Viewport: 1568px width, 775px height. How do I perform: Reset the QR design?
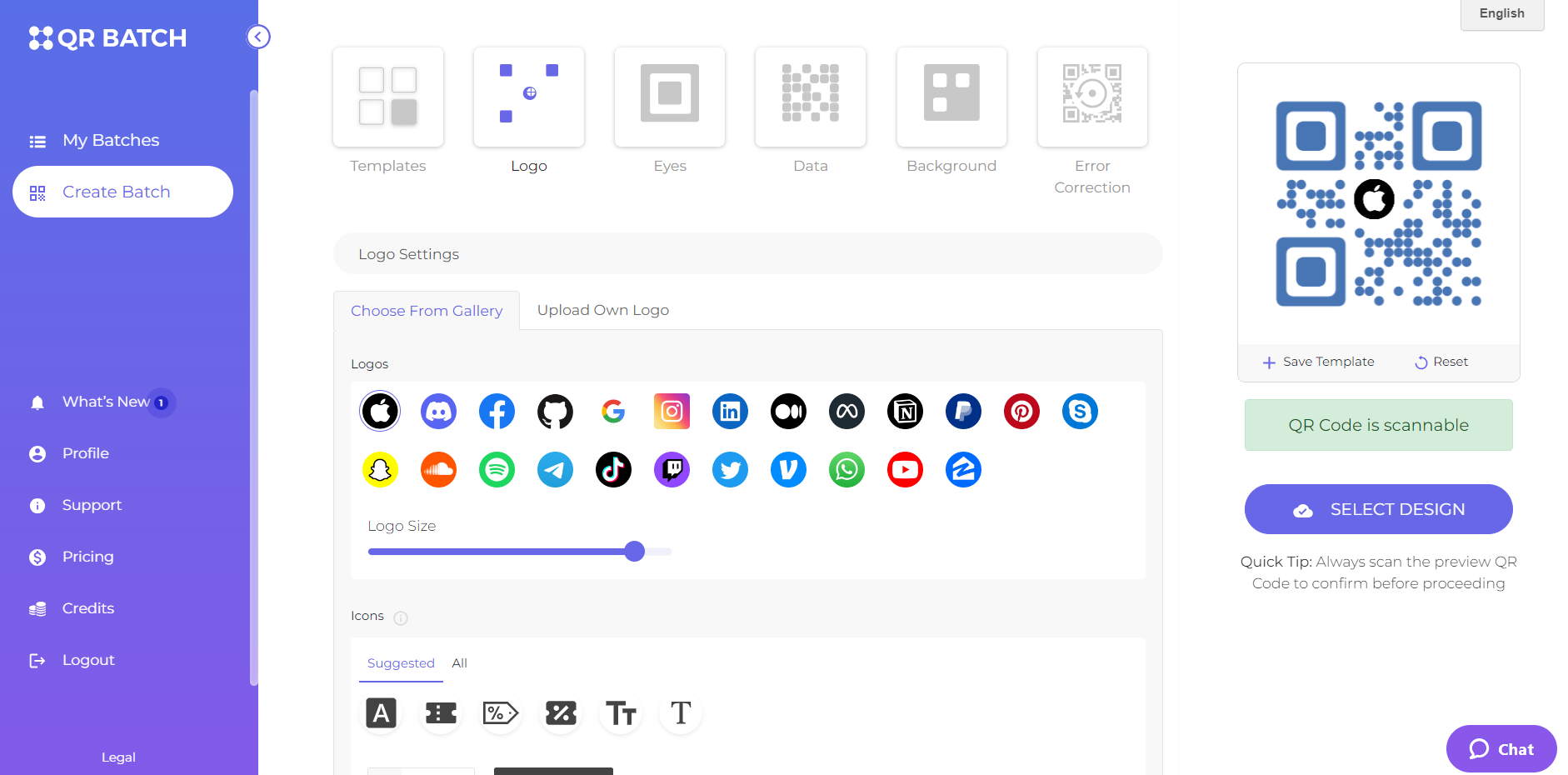click(1441, 362)
